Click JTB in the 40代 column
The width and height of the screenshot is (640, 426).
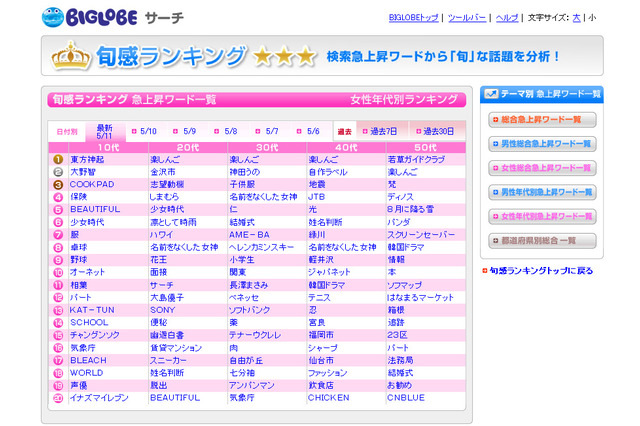317,197
